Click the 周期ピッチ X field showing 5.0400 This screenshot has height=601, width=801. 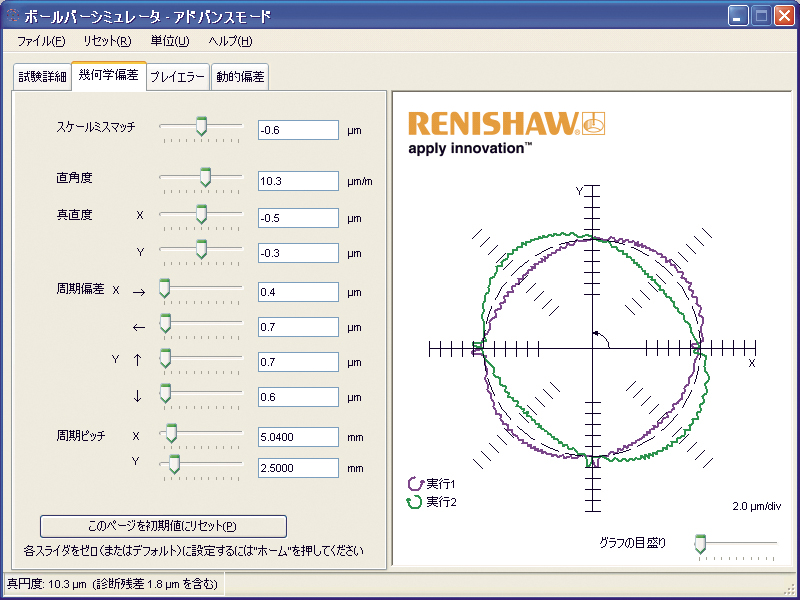point(298,437)
